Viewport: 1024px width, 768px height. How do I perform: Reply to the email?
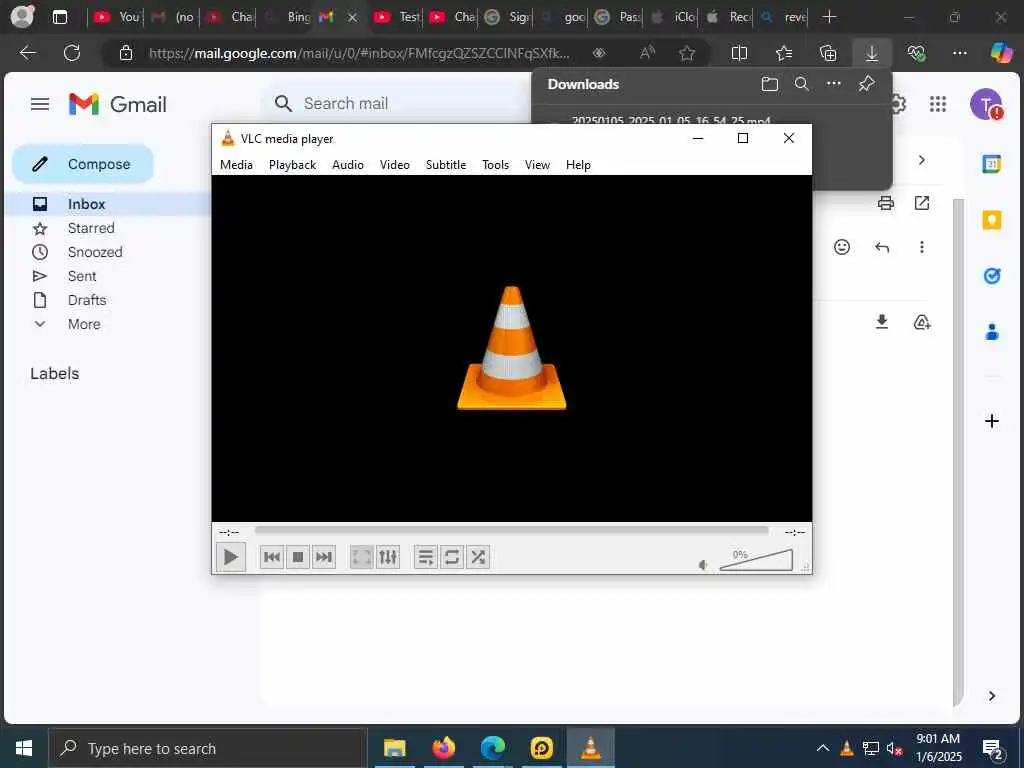click(x=882, y=247)
